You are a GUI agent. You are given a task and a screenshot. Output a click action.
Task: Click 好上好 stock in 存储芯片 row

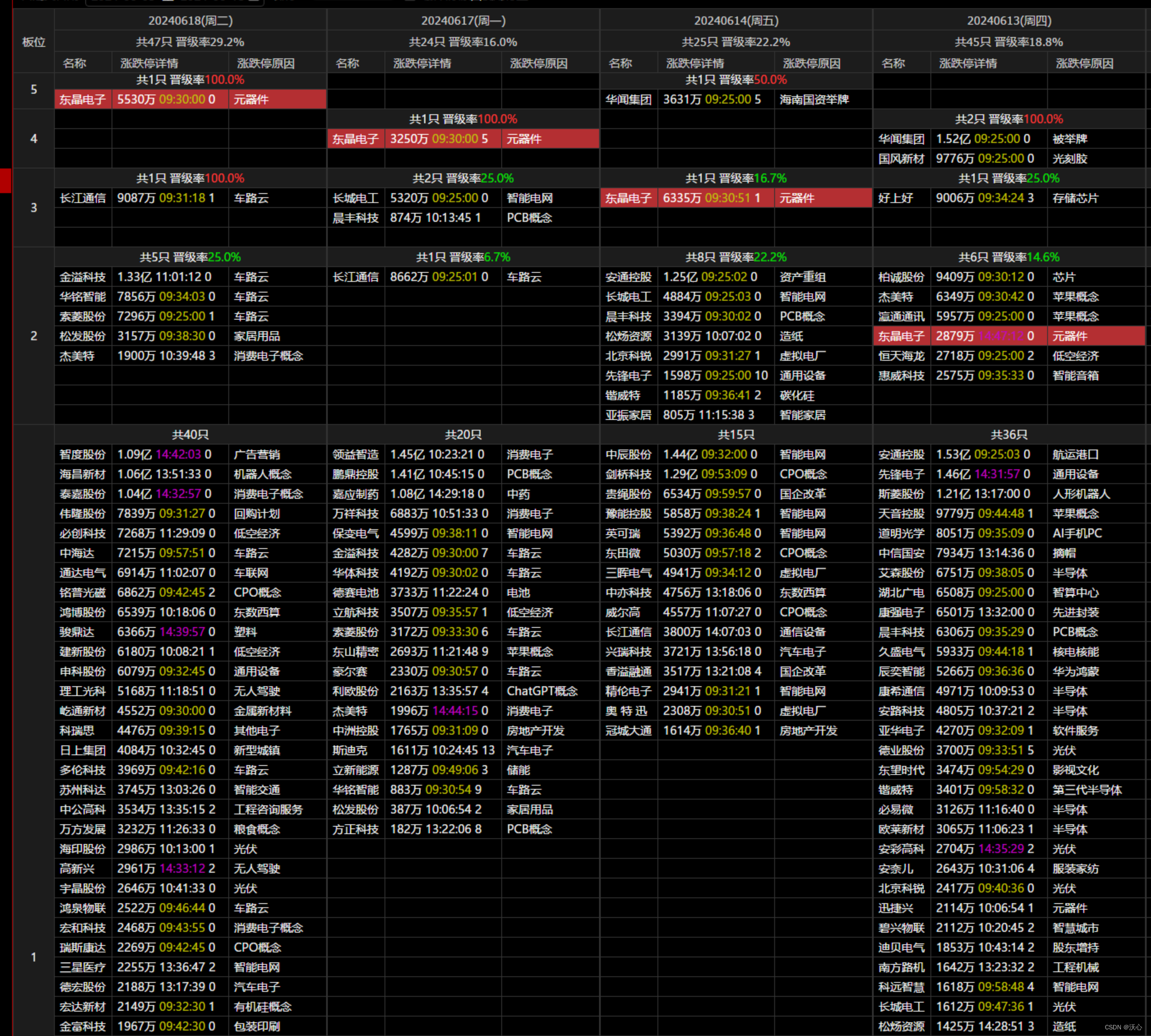895,198
